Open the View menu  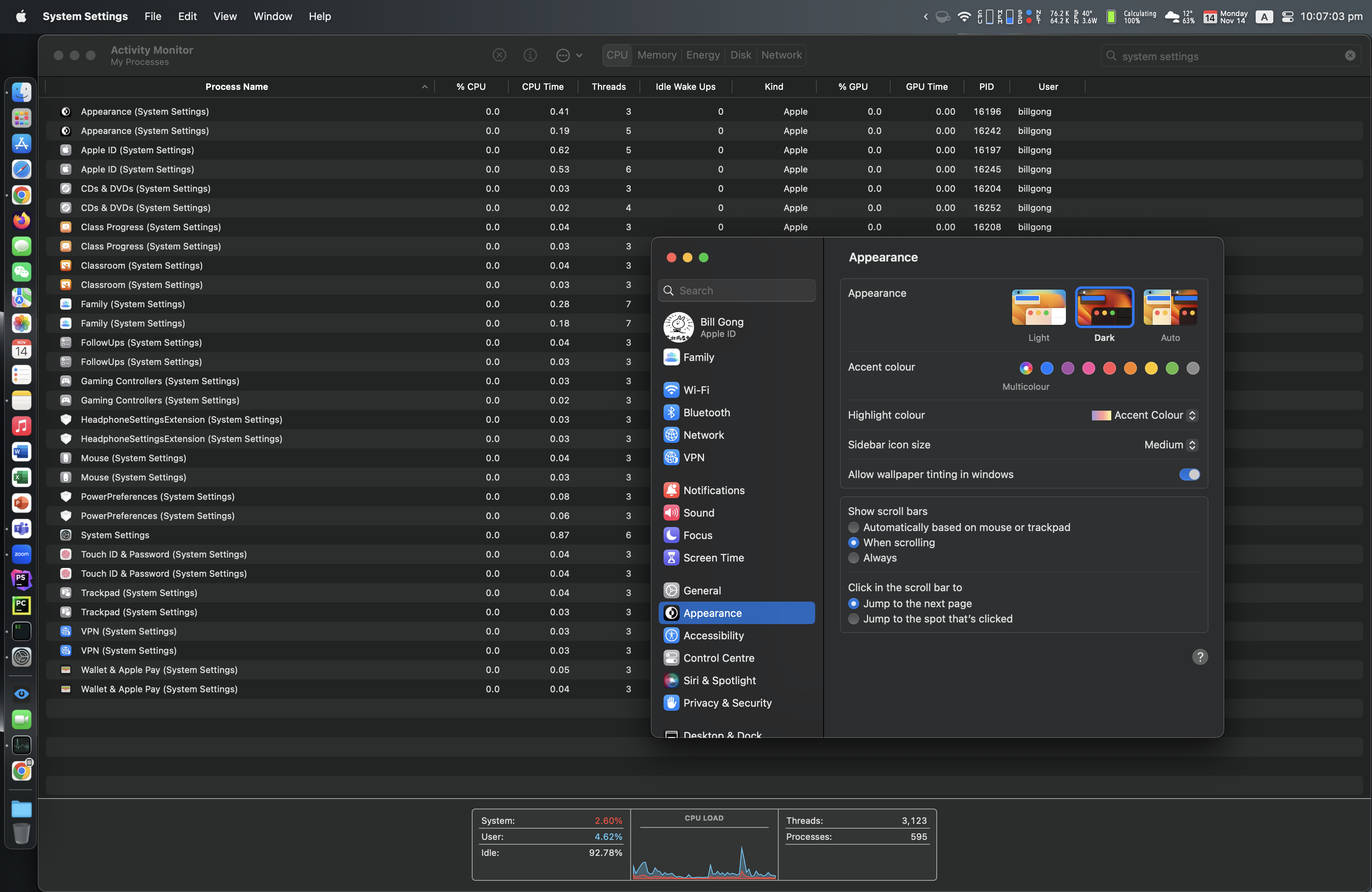tap(225, 17)
